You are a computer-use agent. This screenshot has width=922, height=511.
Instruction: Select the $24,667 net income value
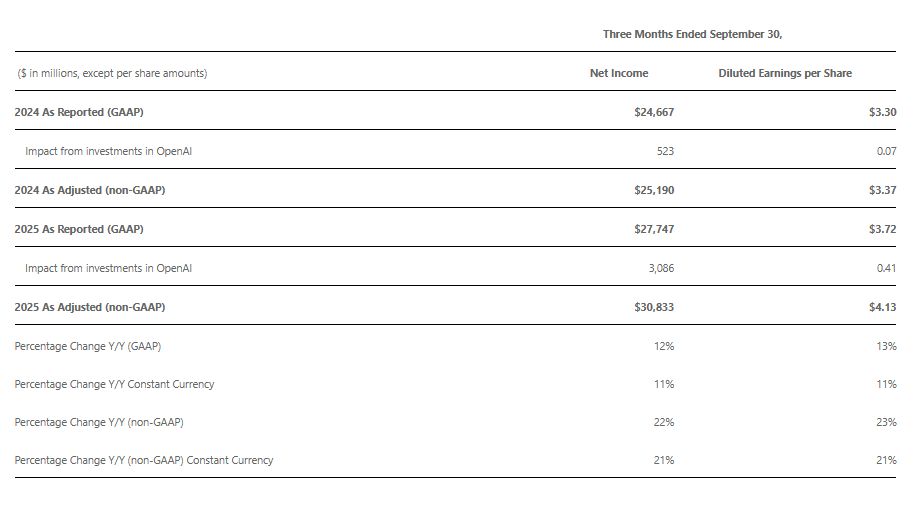coord(654,112)
